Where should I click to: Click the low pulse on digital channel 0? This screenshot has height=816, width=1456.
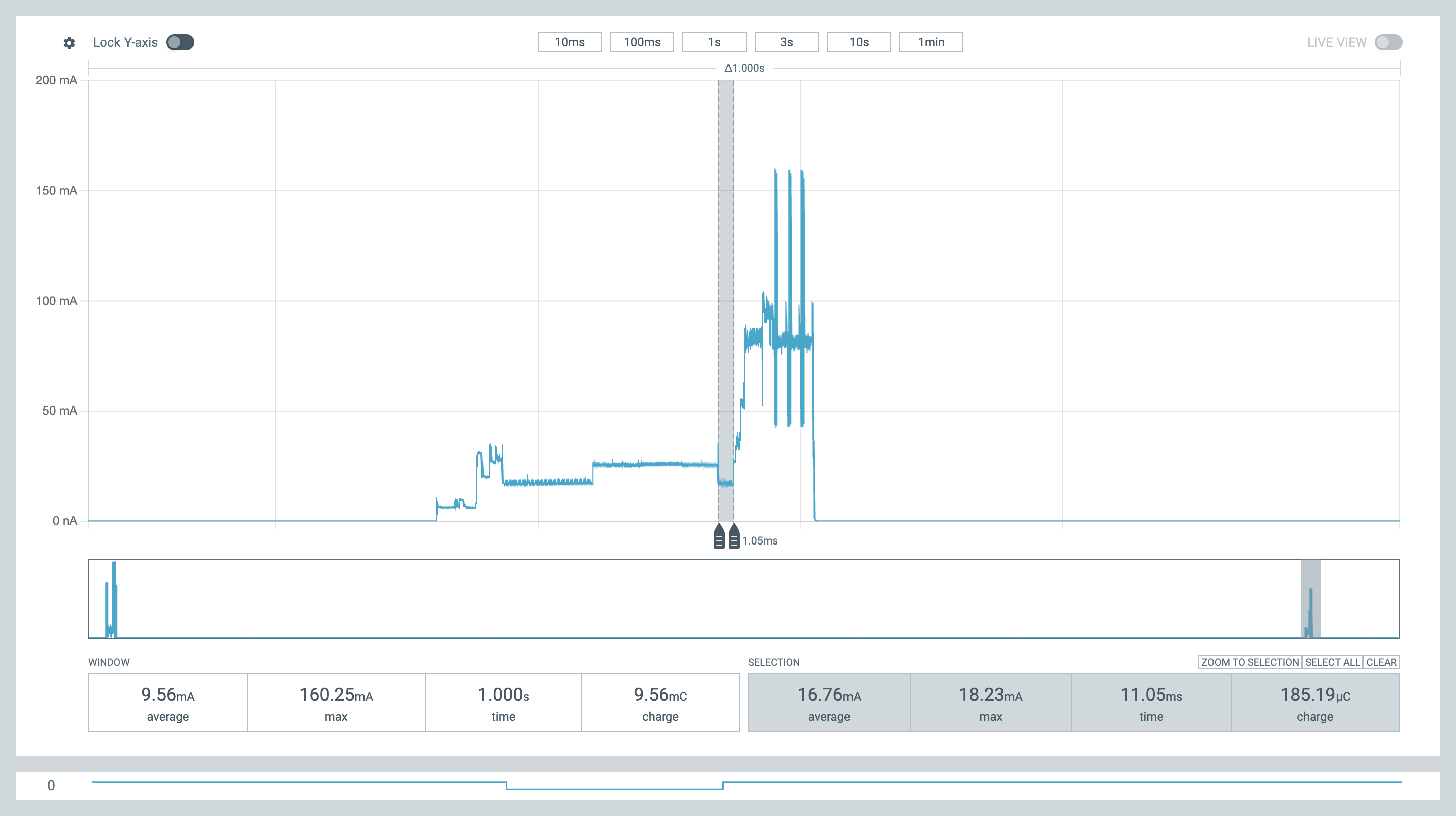tap(615, 788)
